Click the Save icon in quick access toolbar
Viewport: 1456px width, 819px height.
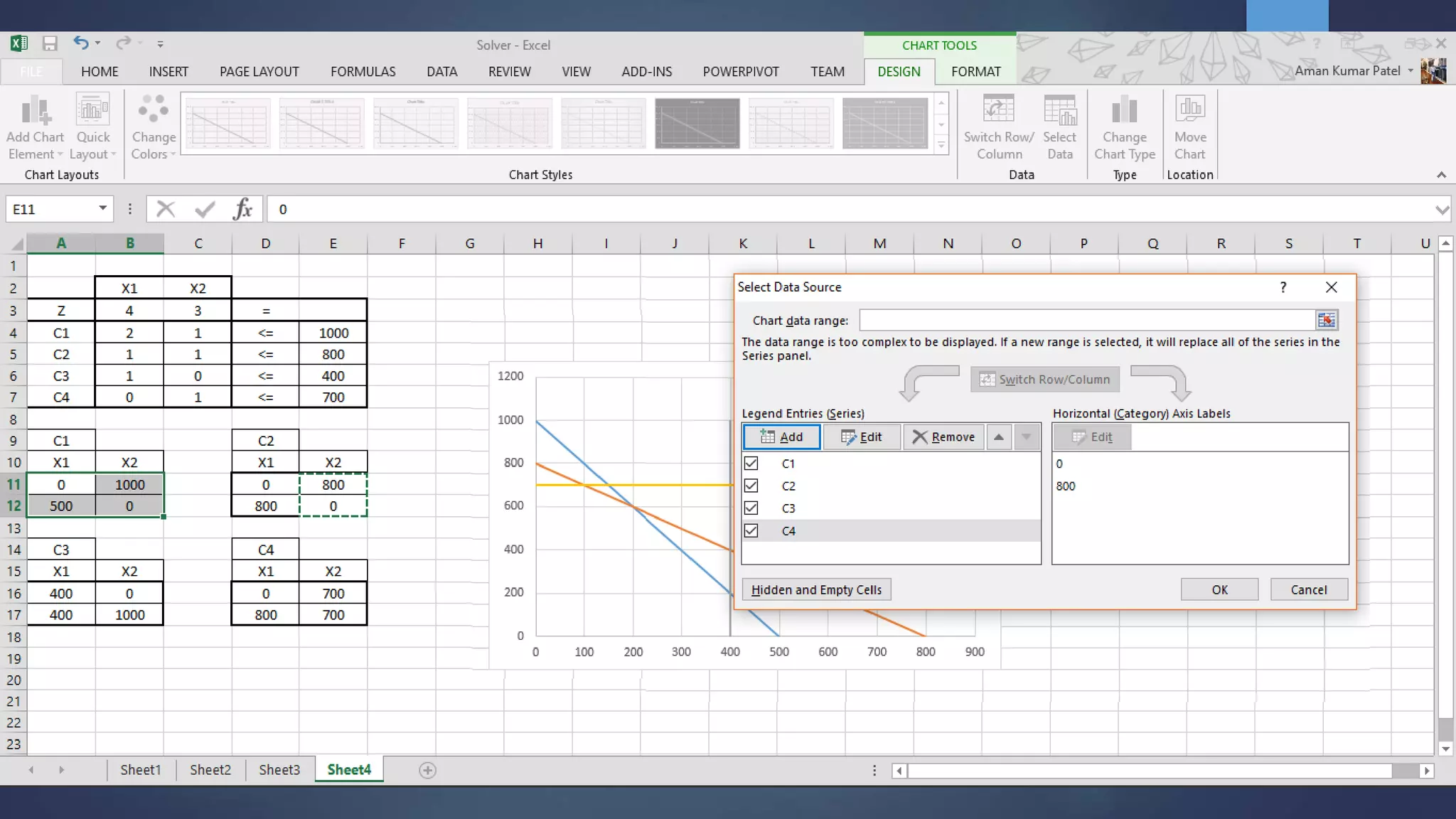click(49, 44)
